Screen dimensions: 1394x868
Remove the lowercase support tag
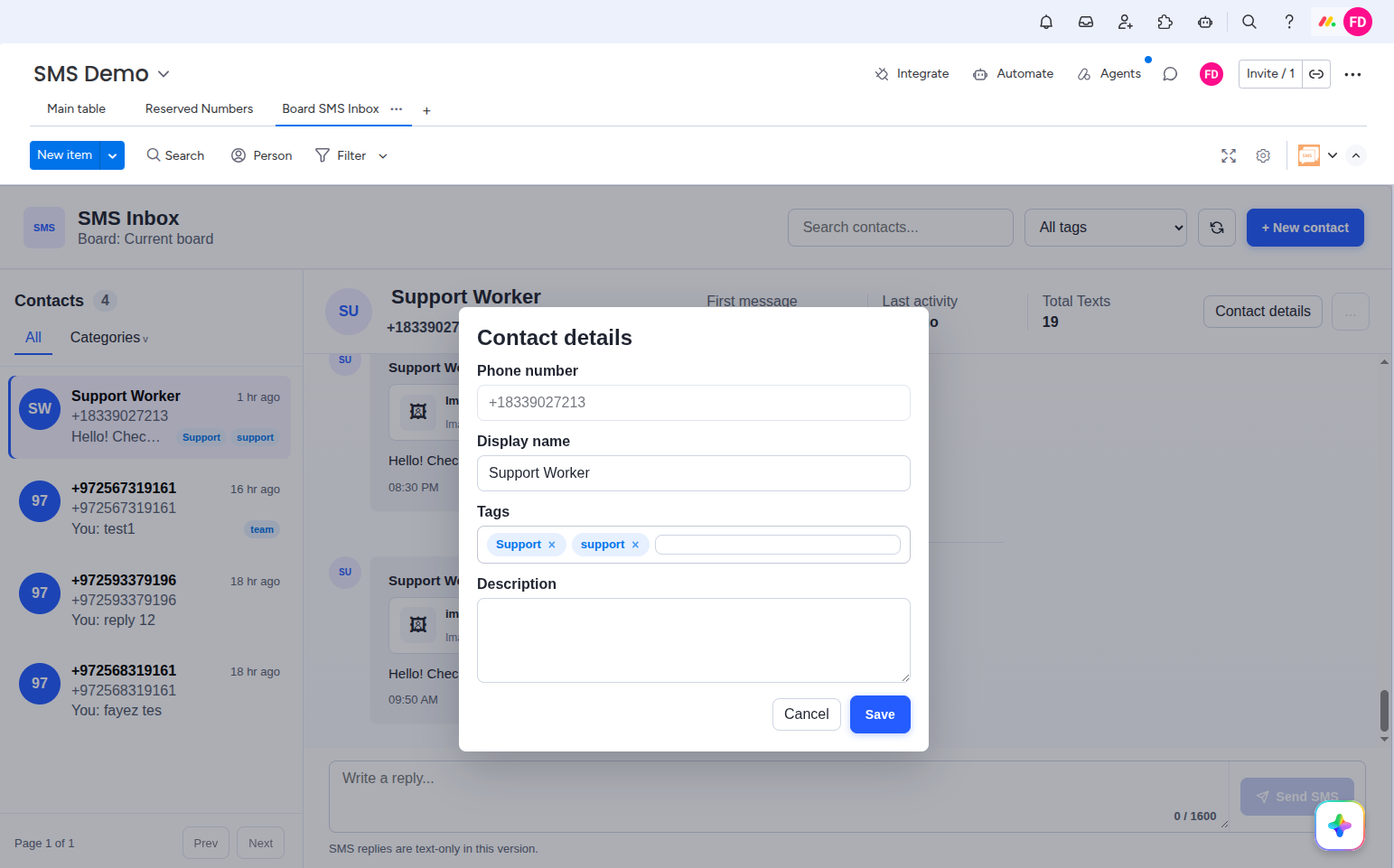click(635, 545)
